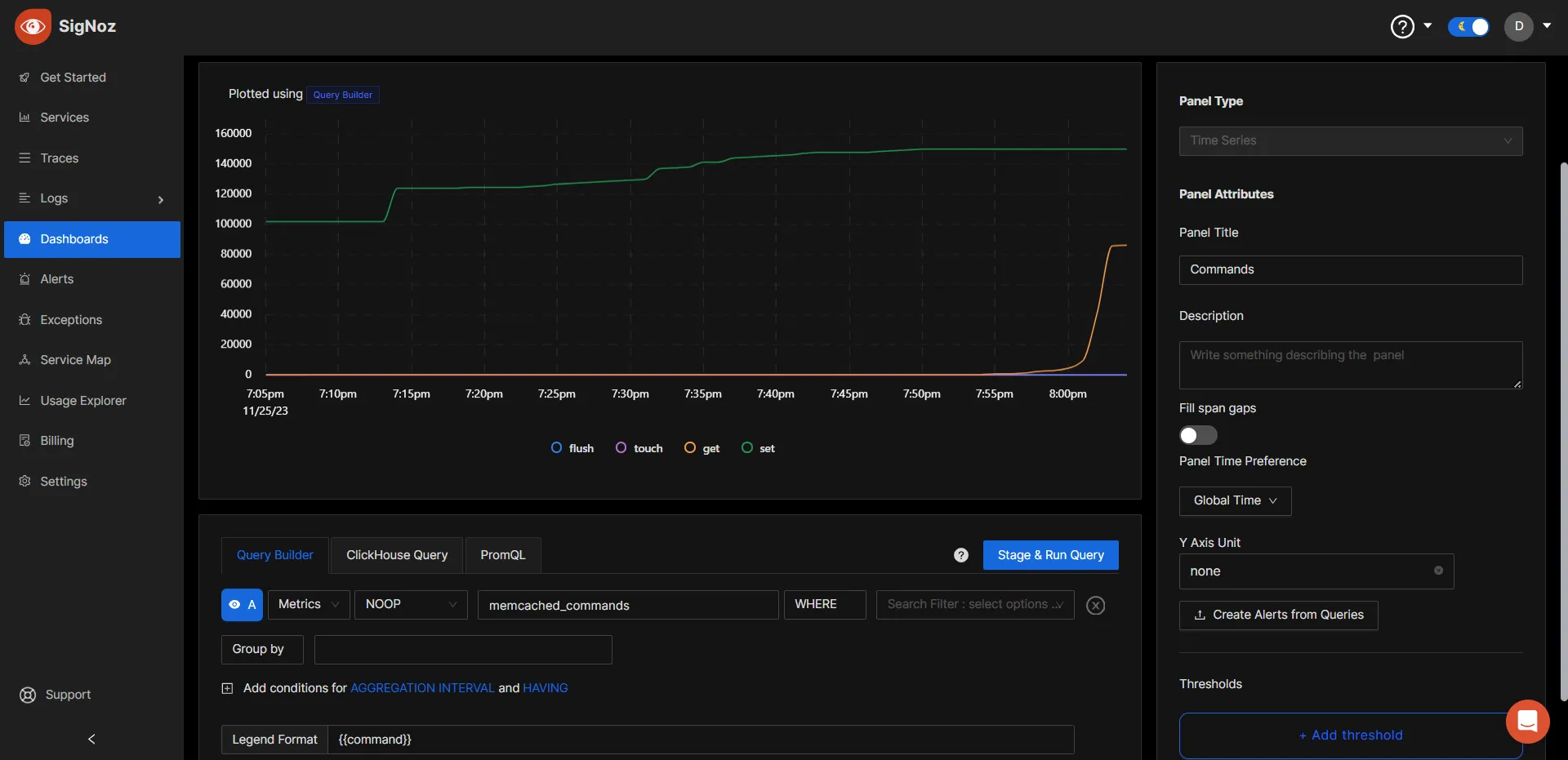Expand the help menu dropdown caret
Viewport: 1568px width, 760px height.
tap(1428, 25)
